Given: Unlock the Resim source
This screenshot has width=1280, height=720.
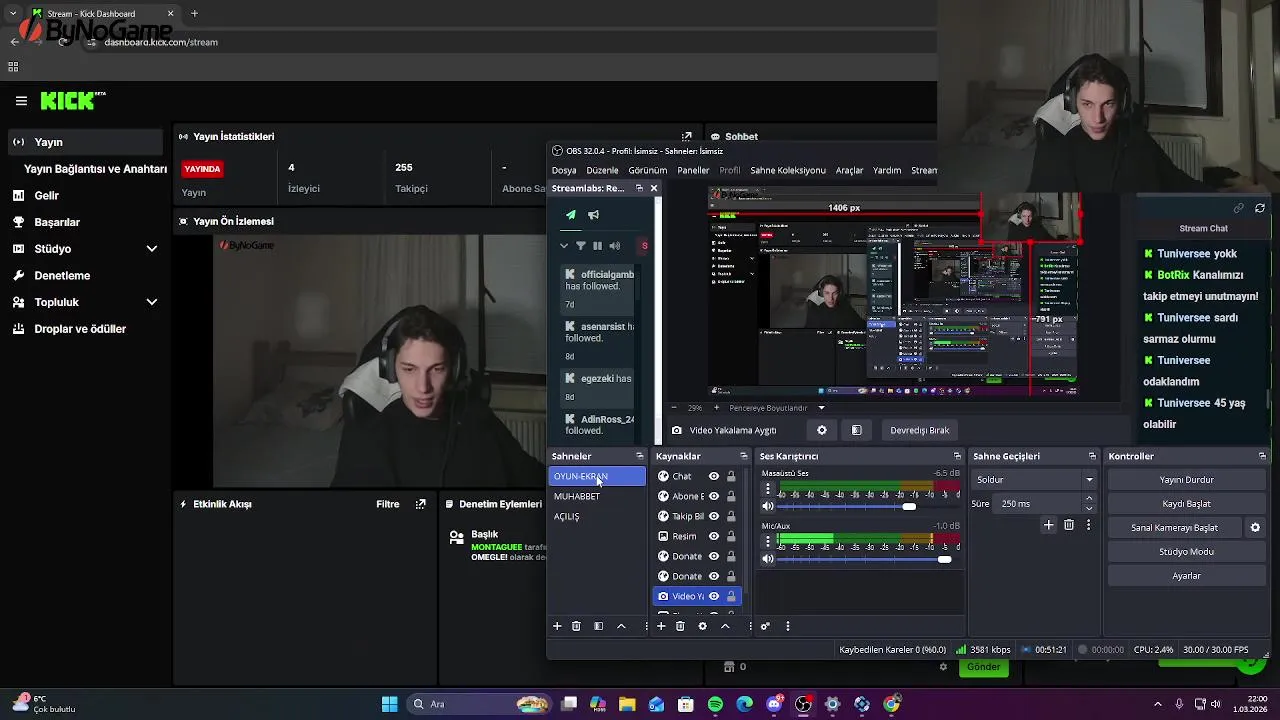Looking at the screenshot, I should coord(731,536).
